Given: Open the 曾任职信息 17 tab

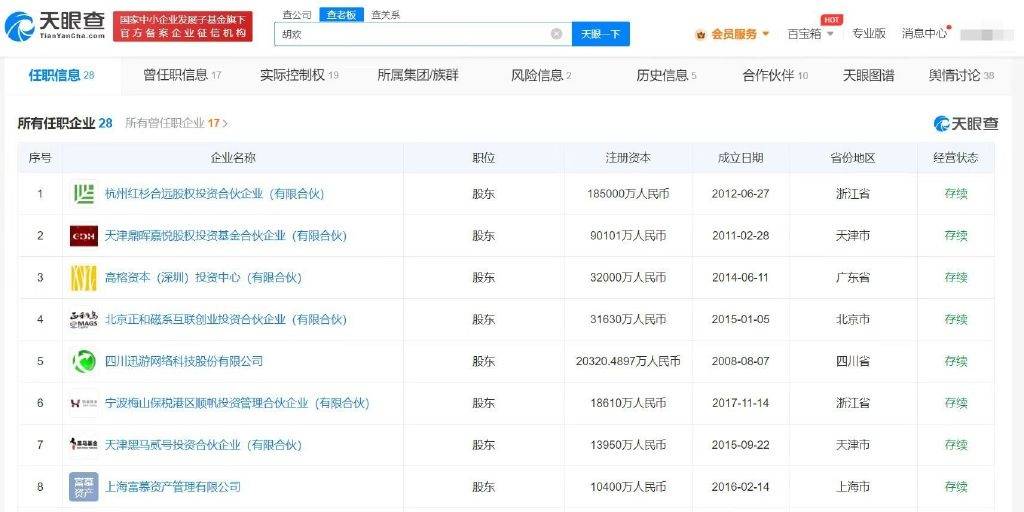Looking at the screenshot, I should point(182,76).
